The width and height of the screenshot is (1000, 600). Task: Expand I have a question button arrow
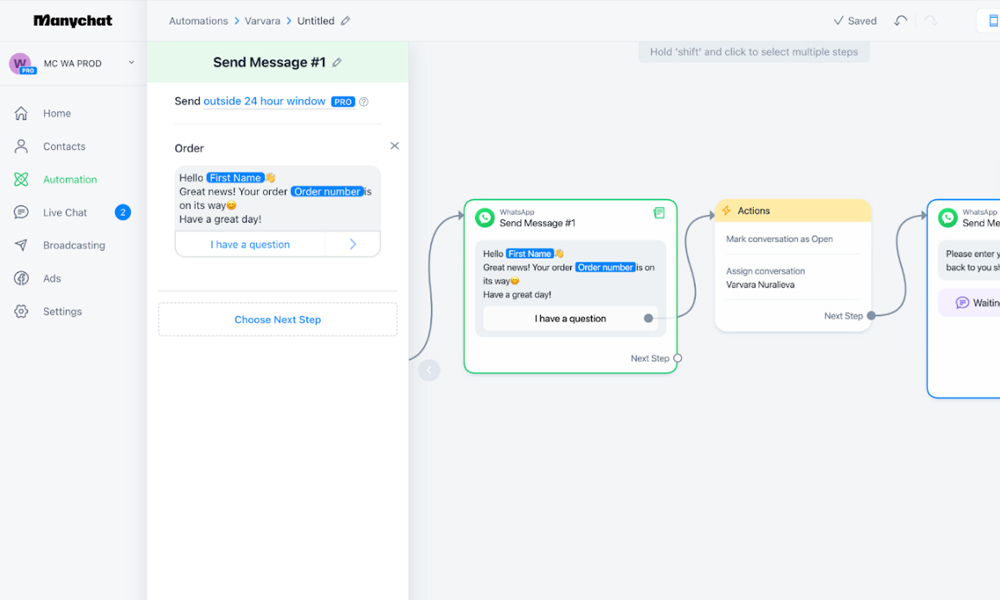pyautogui.click(x=353, y=244)
